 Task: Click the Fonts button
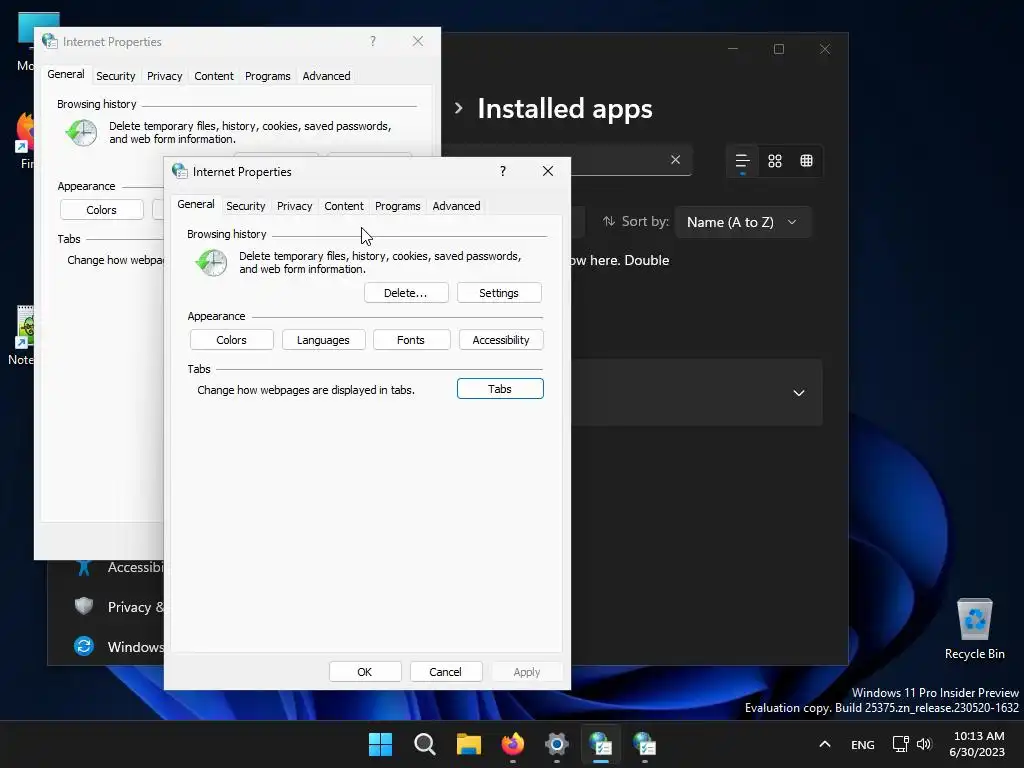pyautogui.click(x=411, y=340)
